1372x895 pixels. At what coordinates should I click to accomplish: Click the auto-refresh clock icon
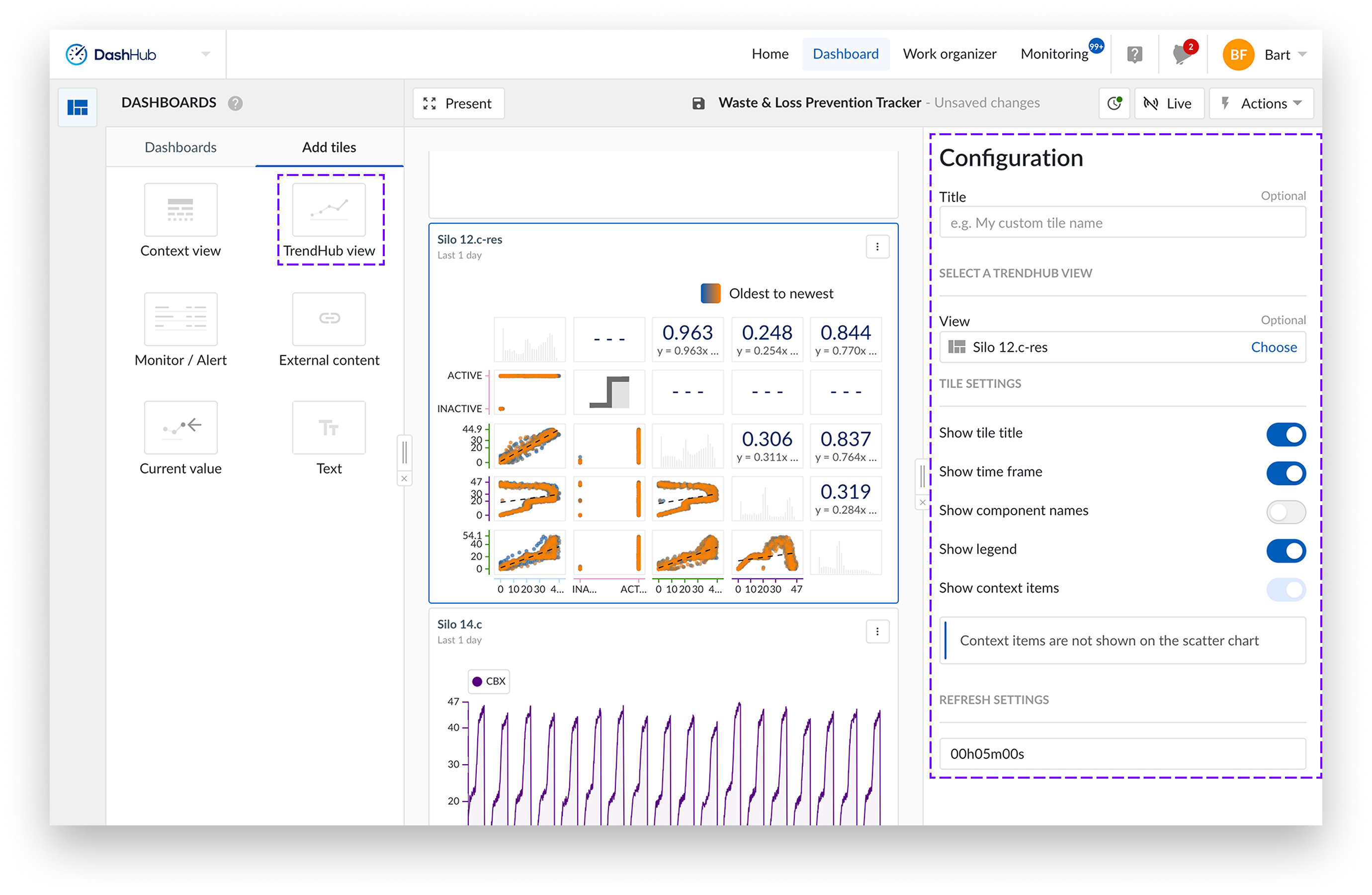1114,103
